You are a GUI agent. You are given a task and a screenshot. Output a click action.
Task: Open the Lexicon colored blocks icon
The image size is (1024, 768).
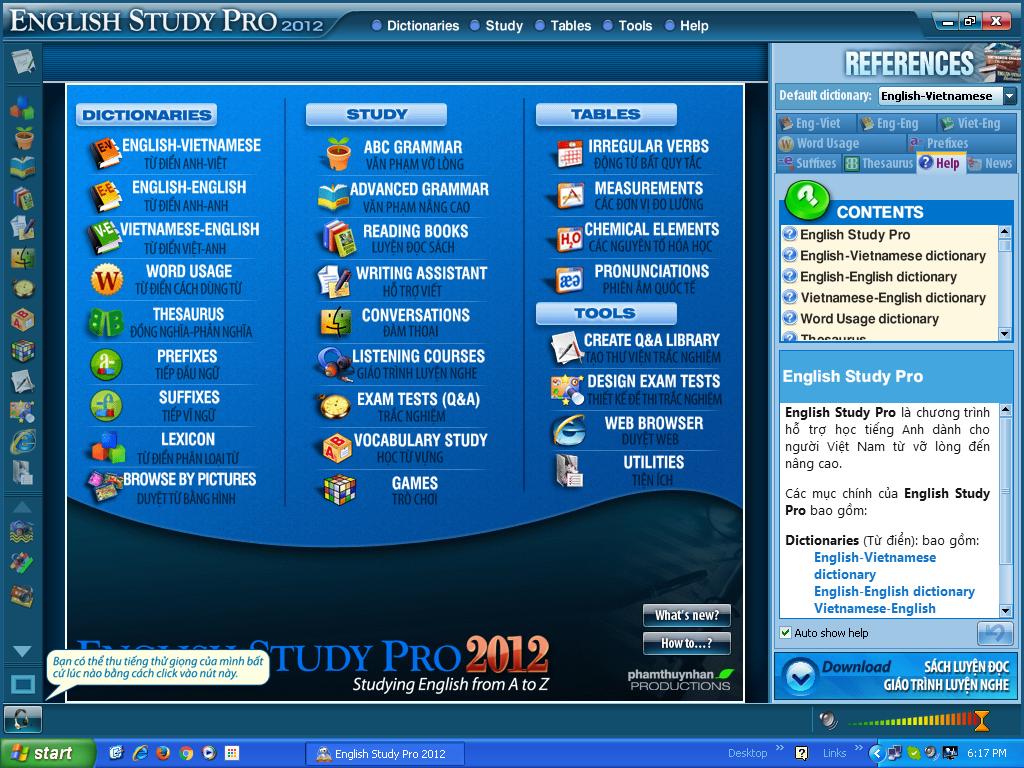point(107,447)
